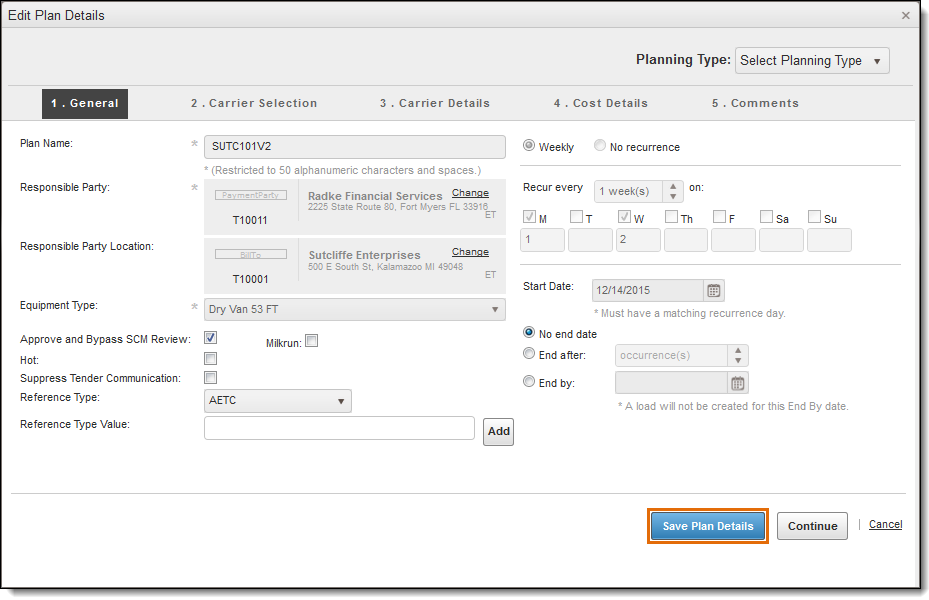This screenshot has height=600, width=929.
Task: Check the Friday recurrence checkbox
Action: [719, 217]
